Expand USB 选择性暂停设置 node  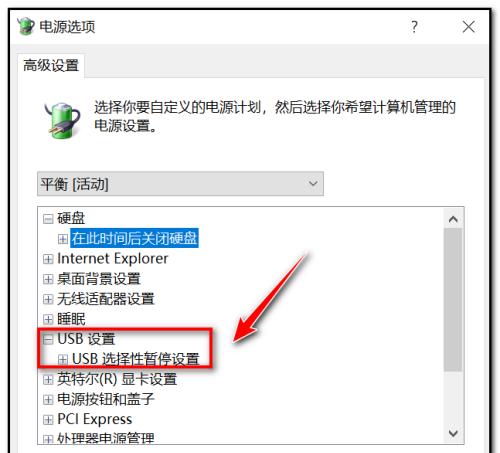click(x=63, y=359)
